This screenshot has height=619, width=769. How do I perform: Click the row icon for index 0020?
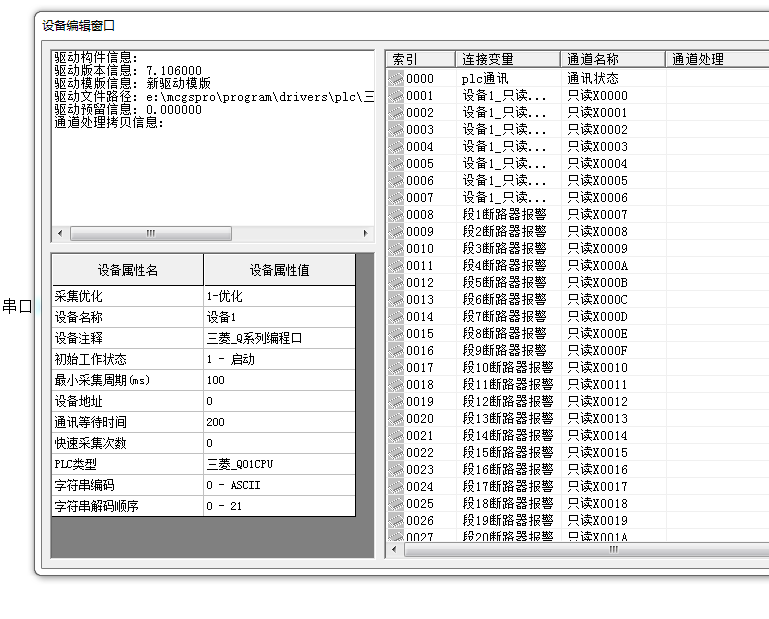396,418
